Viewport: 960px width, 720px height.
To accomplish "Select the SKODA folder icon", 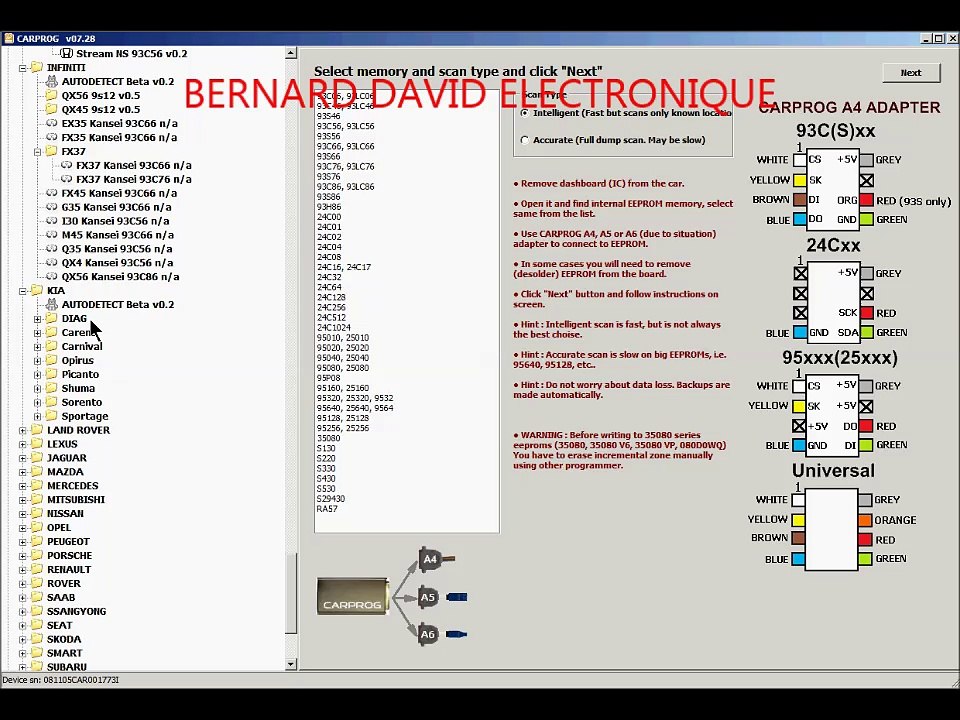I will [x=37, y=639].
